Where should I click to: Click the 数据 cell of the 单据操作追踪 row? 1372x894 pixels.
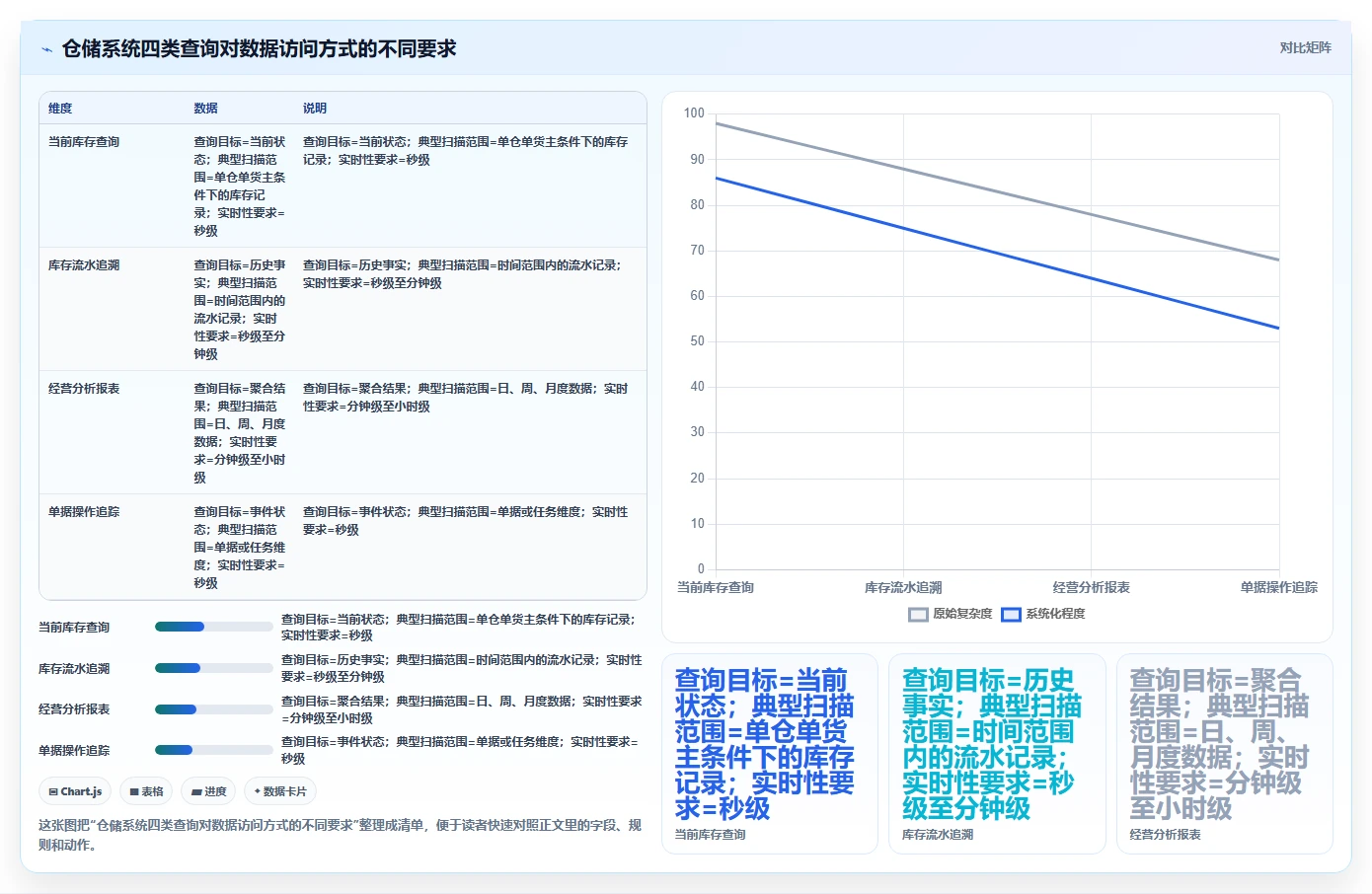[240, 548]
